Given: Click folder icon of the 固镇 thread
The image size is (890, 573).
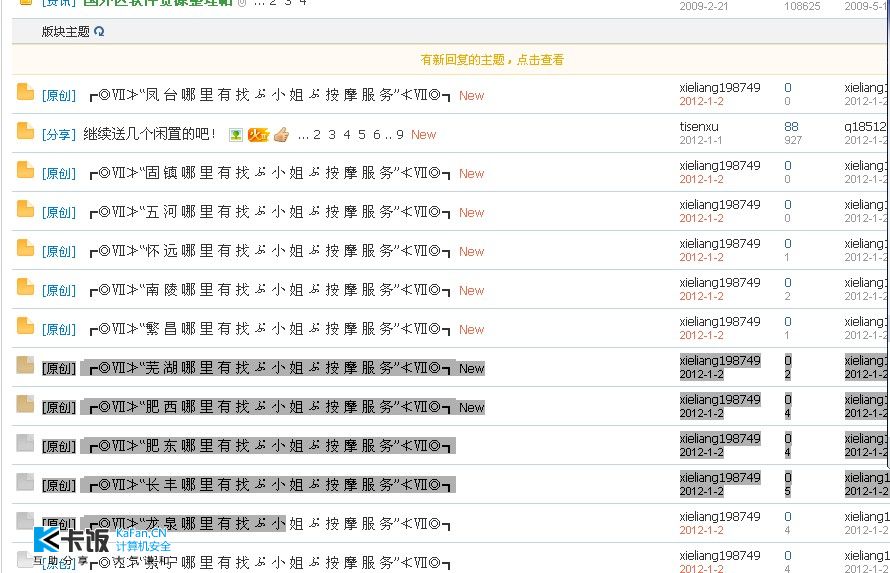Looking at the screenshot, I should point(25,170).
